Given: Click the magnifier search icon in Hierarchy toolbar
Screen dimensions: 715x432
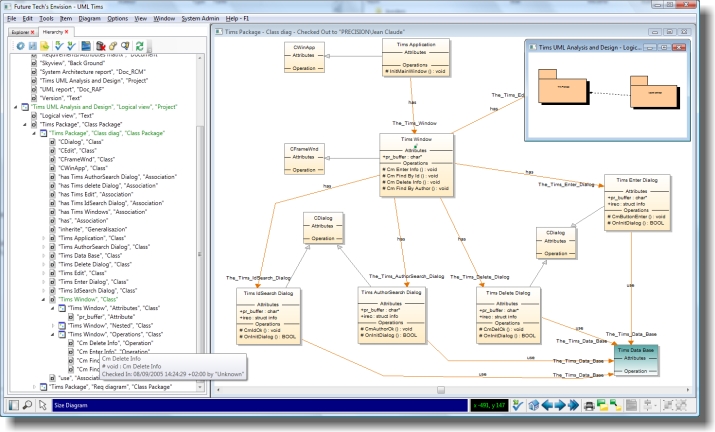Looking at the screenshot, I should point(125,46).
